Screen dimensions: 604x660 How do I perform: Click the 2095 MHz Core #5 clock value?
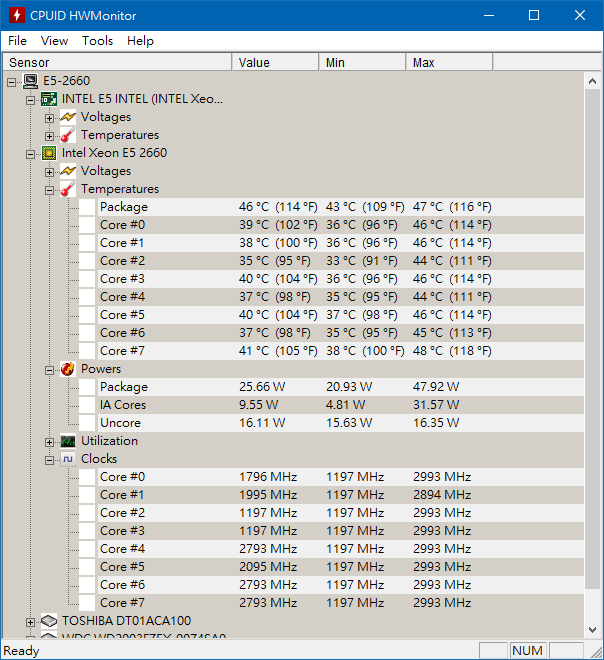point(268,567)
